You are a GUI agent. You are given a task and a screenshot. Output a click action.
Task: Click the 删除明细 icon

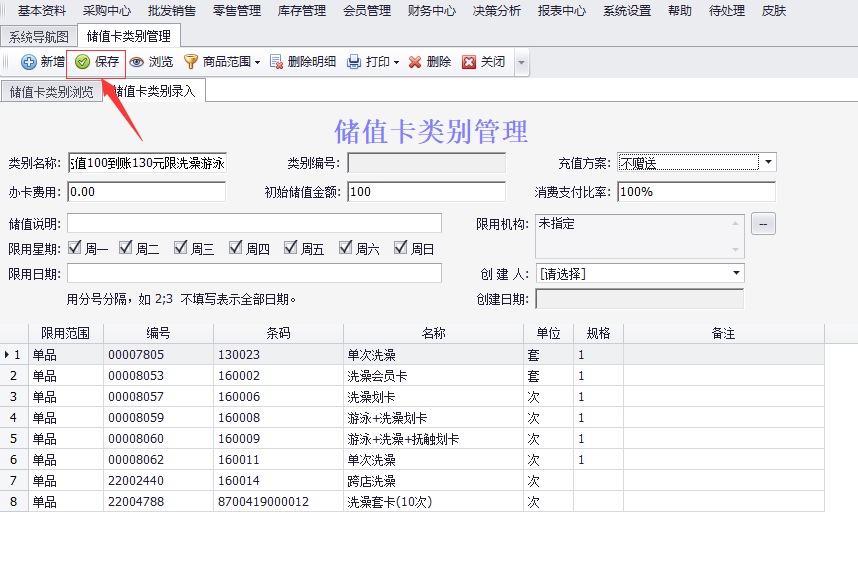[x=276, y=62]
